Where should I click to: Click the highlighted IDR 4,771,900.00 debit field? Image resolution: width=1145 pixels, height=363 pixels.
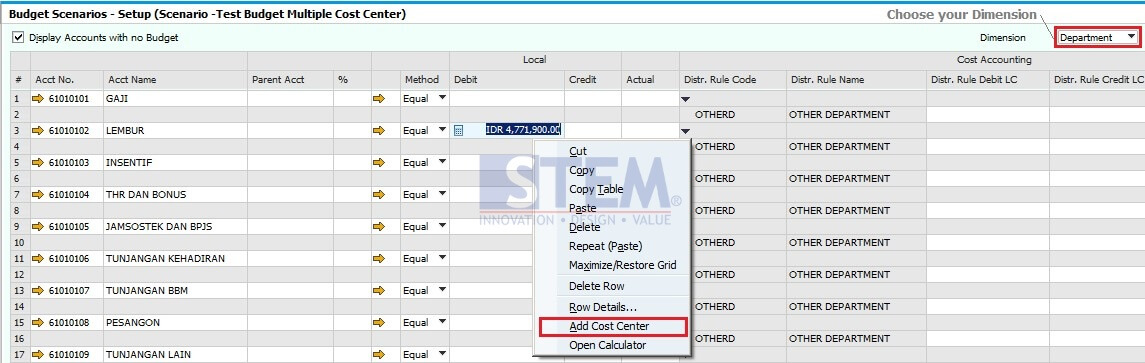pyautogui.click(x=523, y=130)
